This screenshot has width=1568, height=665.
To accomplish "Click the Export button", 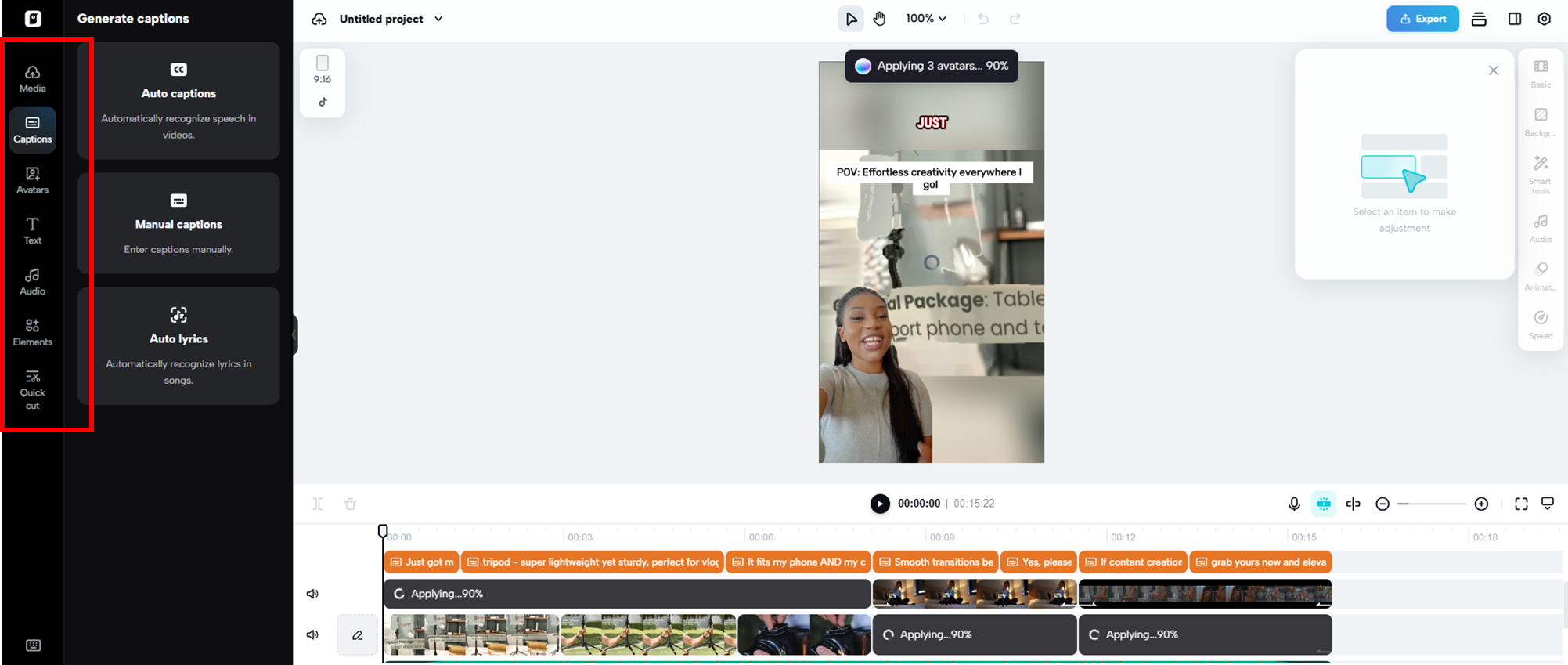I will (1422, 19).
